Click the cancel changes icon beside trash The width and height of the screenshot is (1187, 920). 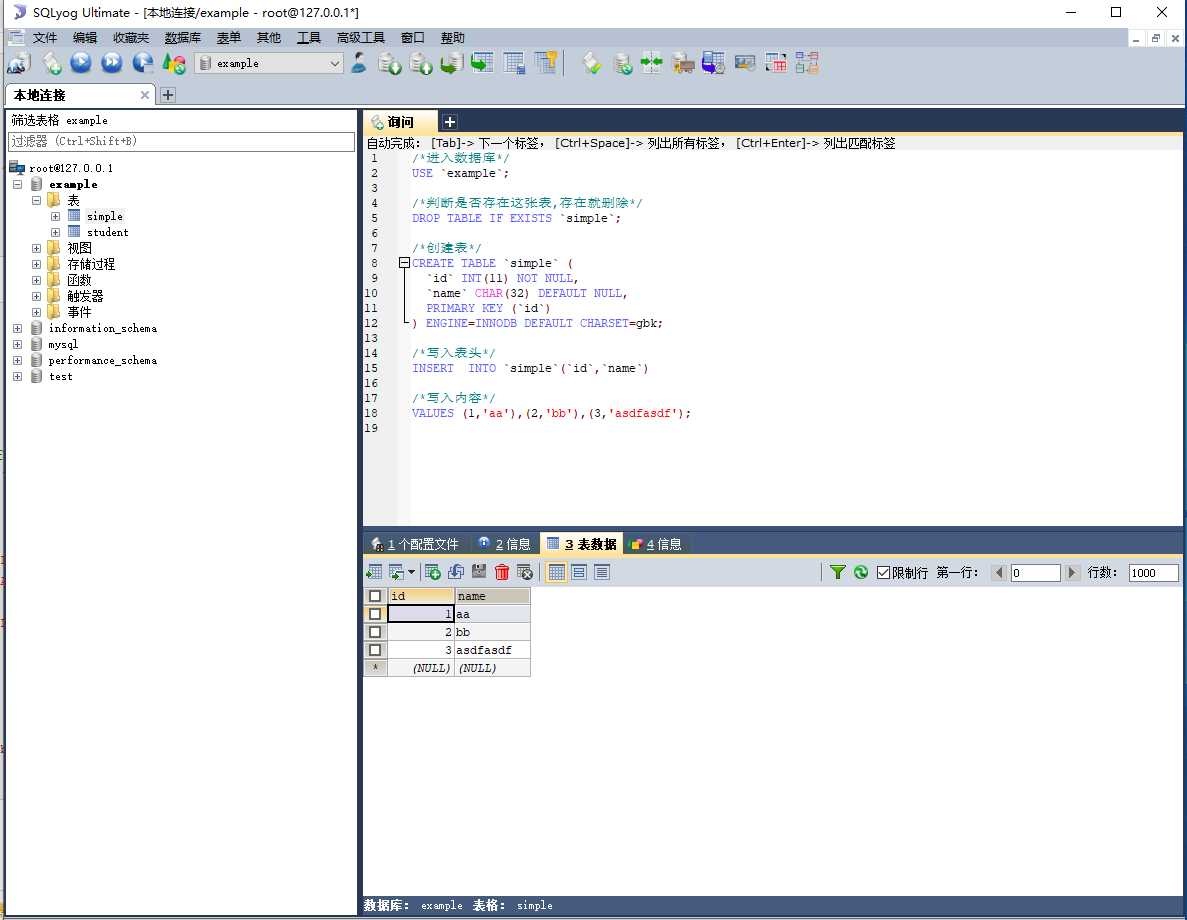525,572
